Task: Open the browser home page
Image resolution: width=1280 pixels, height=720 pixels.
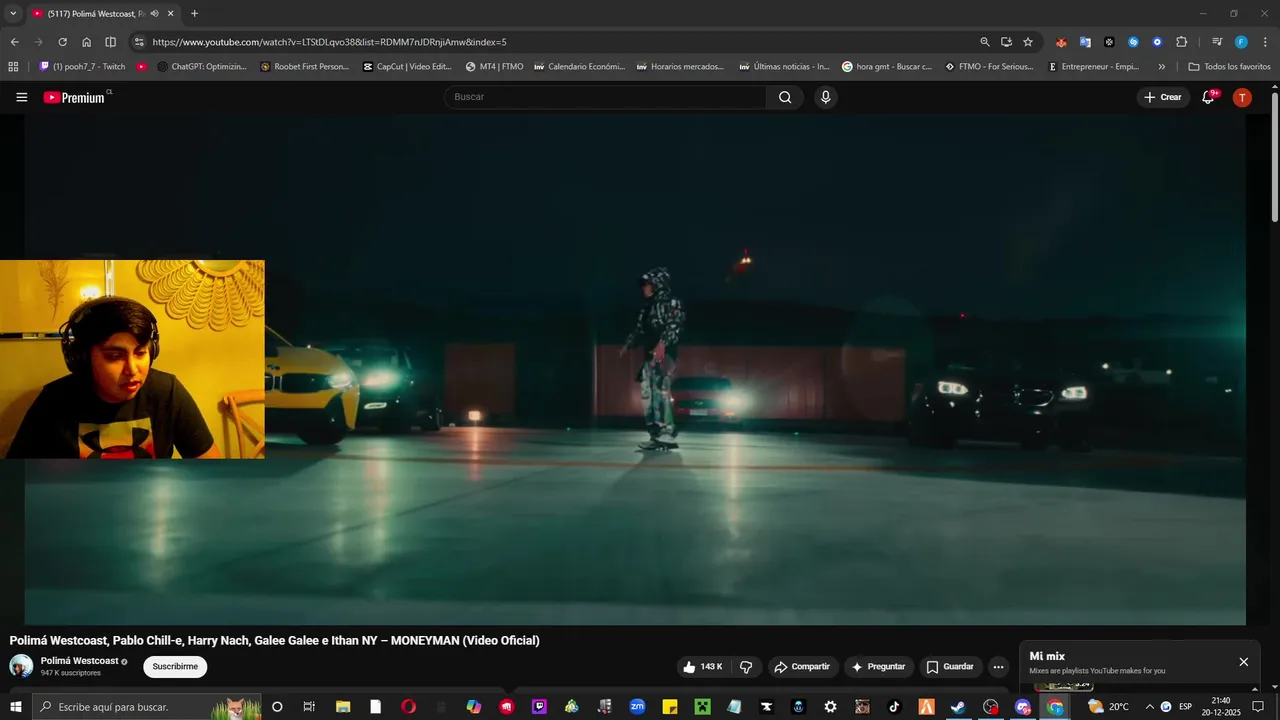Action: 86,42
